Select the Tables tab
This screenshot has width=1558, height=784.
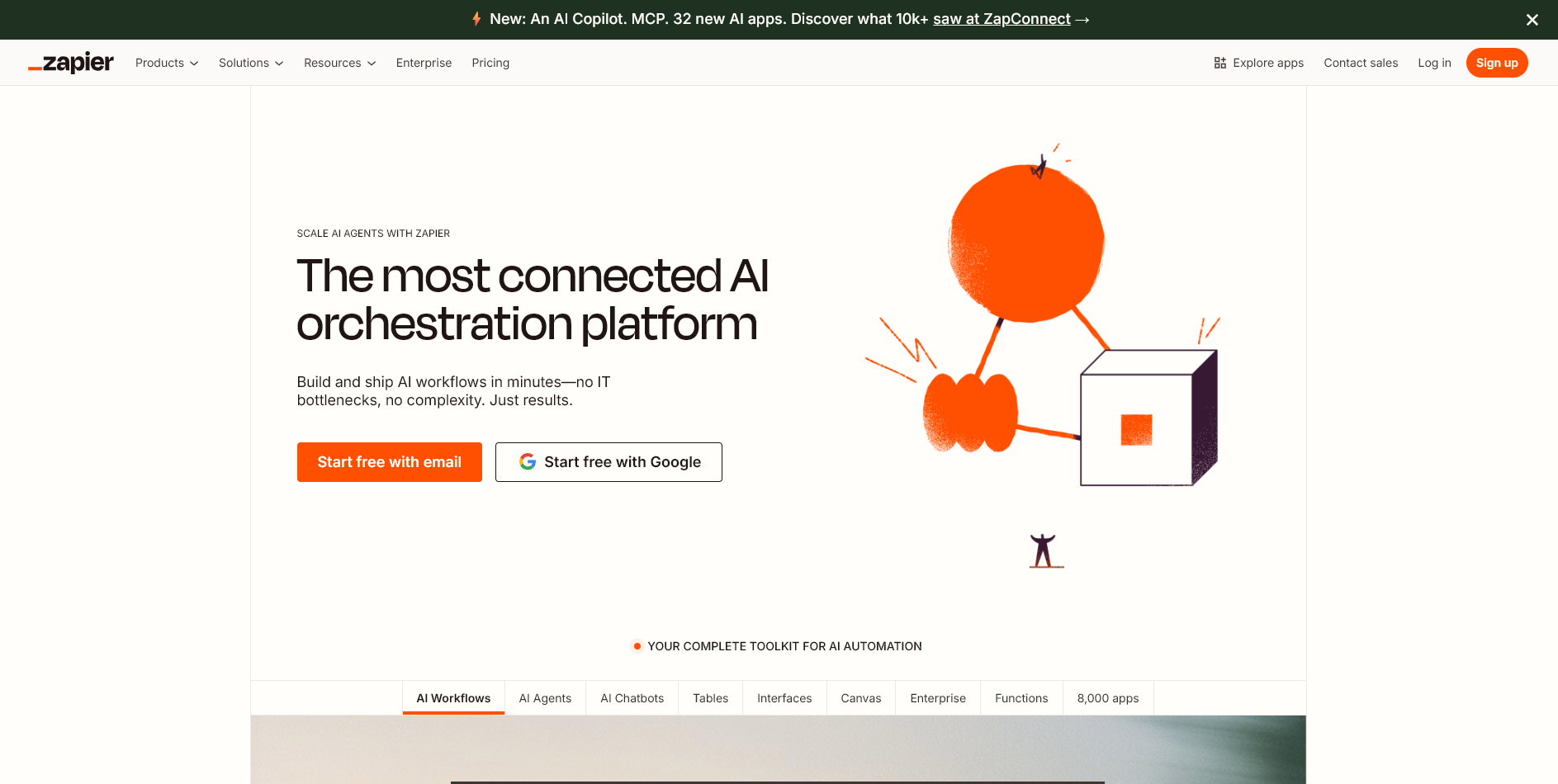coord(710,697)
